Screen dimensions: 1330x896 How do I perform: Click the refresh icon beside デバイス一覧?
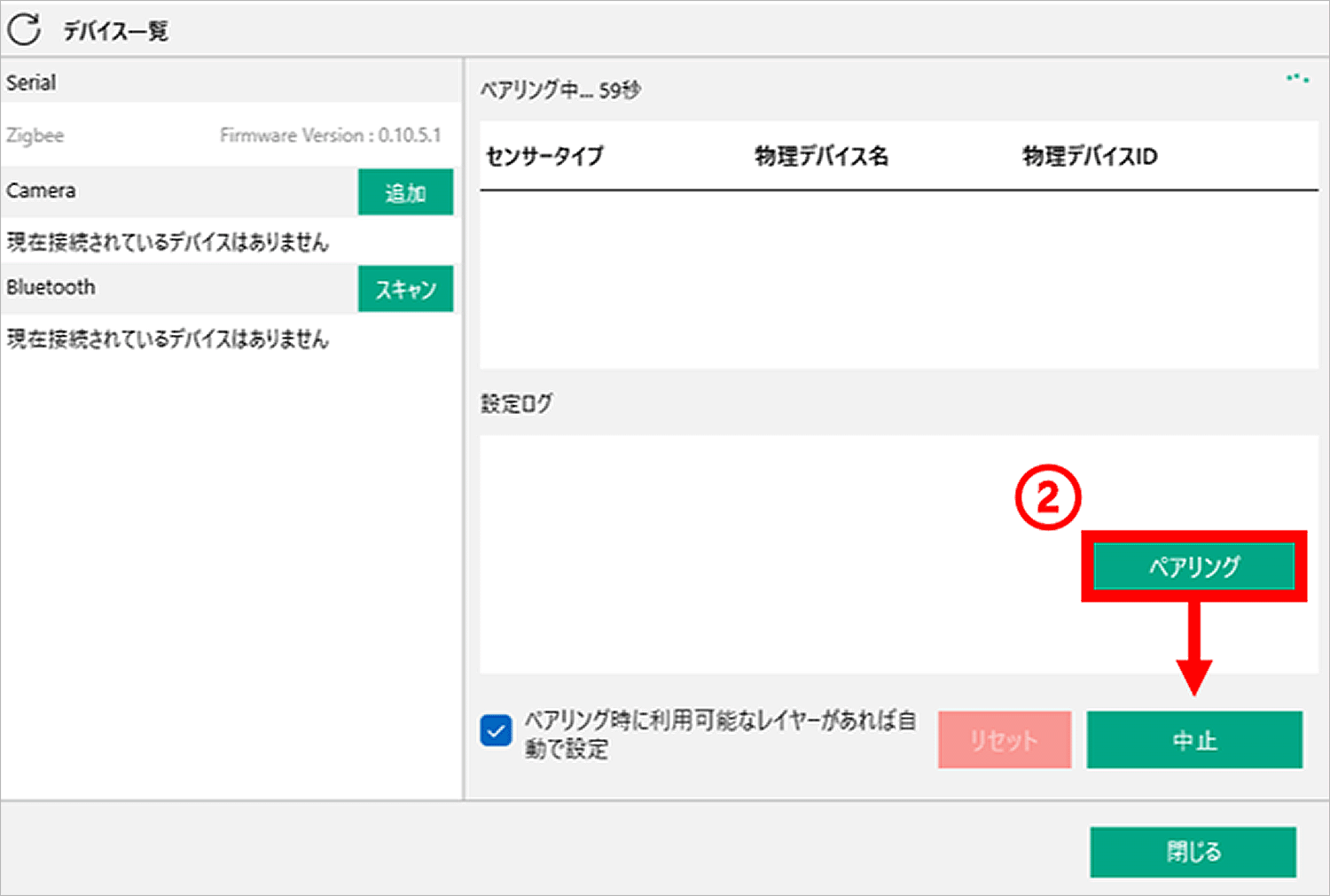coord(24,28)
